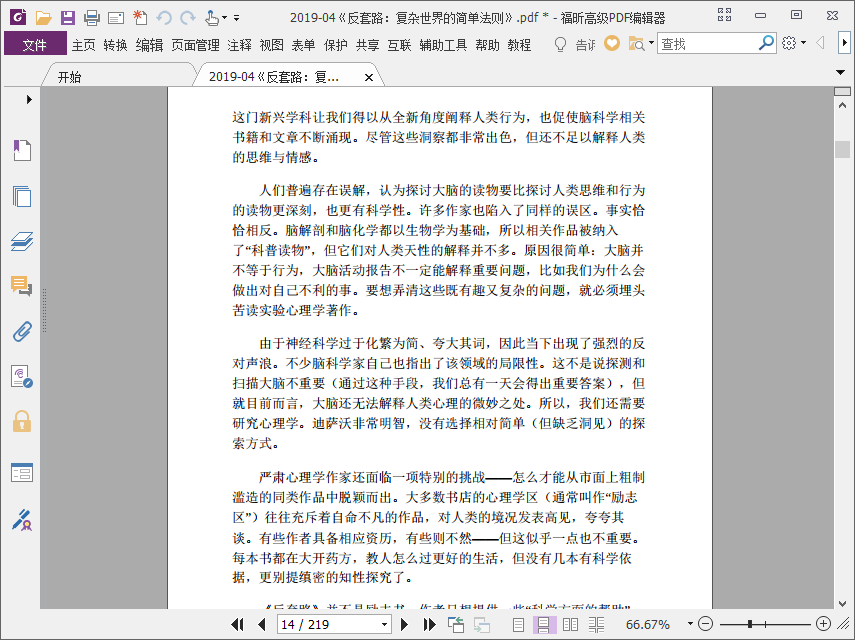
Task: Open the Attachments paperclip panel
Action: [x=22, y=331]
